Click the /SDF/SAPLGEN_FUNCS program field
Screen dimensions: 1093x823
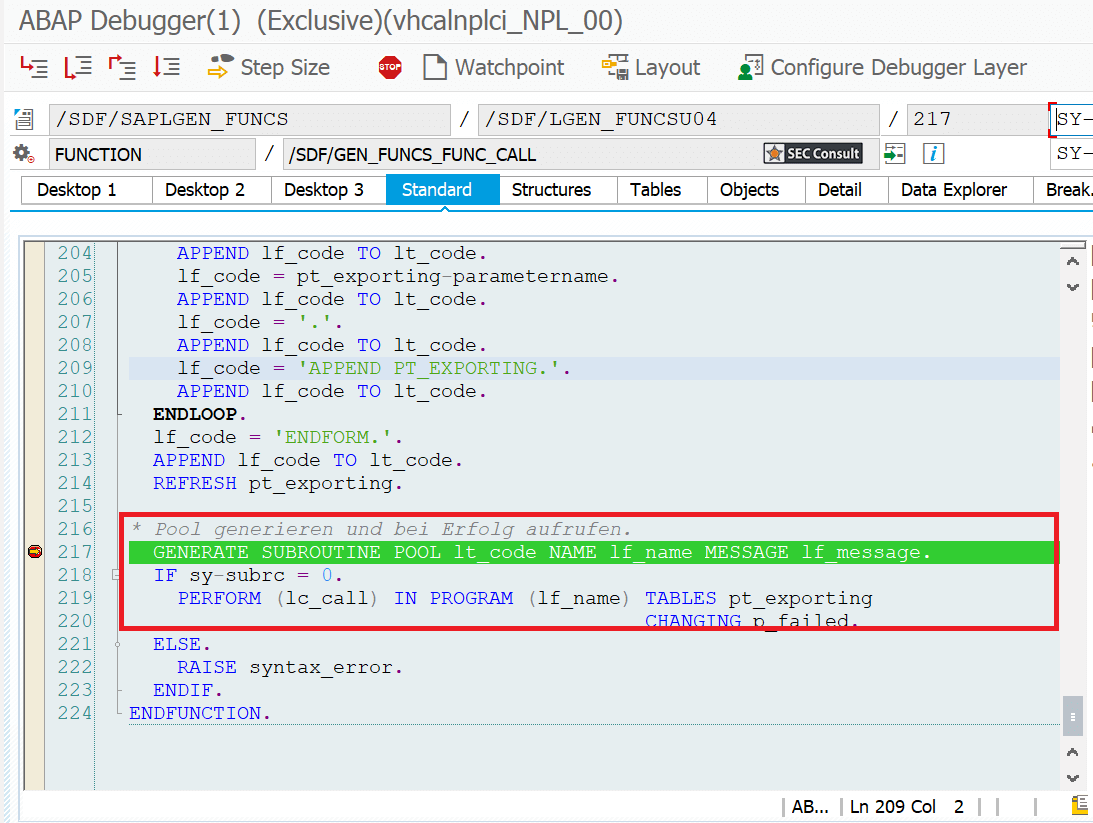tap(250, 119)
